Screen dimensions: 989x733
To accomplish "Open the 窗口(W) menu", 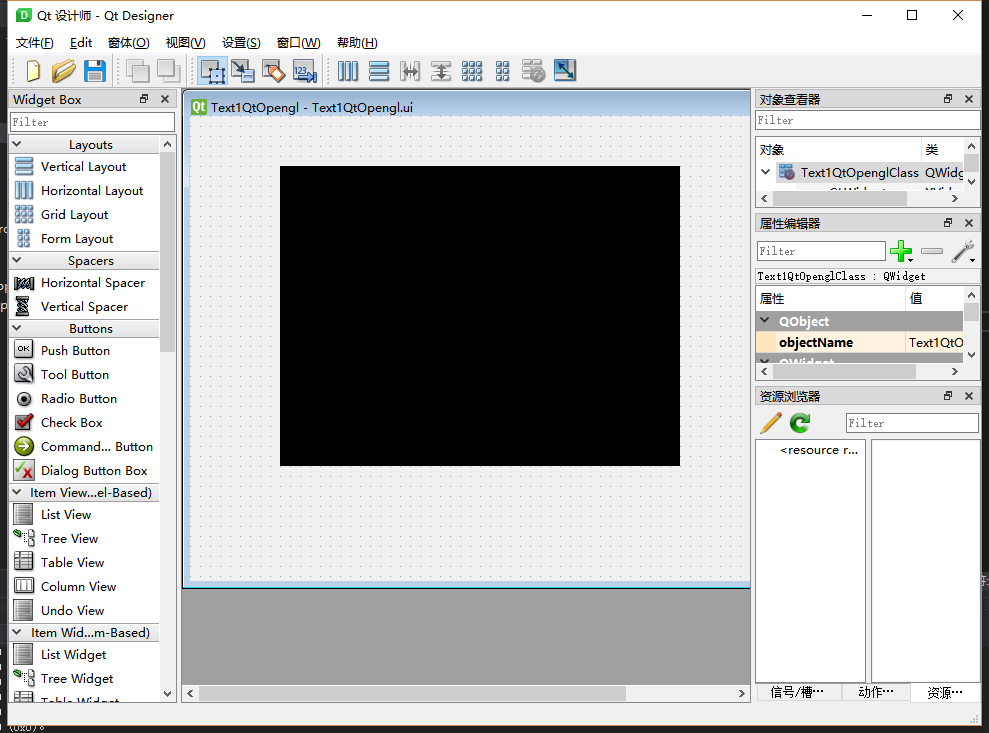I will (298, 42).
